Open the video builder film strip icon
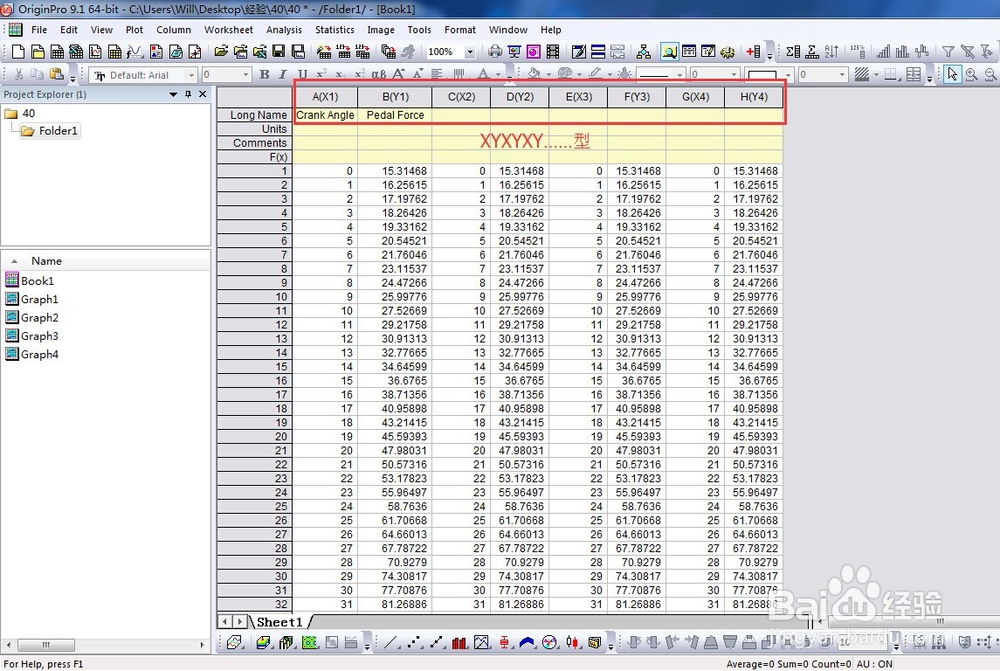The height and width of the screenshot is (671, 1000). (553, 52)
